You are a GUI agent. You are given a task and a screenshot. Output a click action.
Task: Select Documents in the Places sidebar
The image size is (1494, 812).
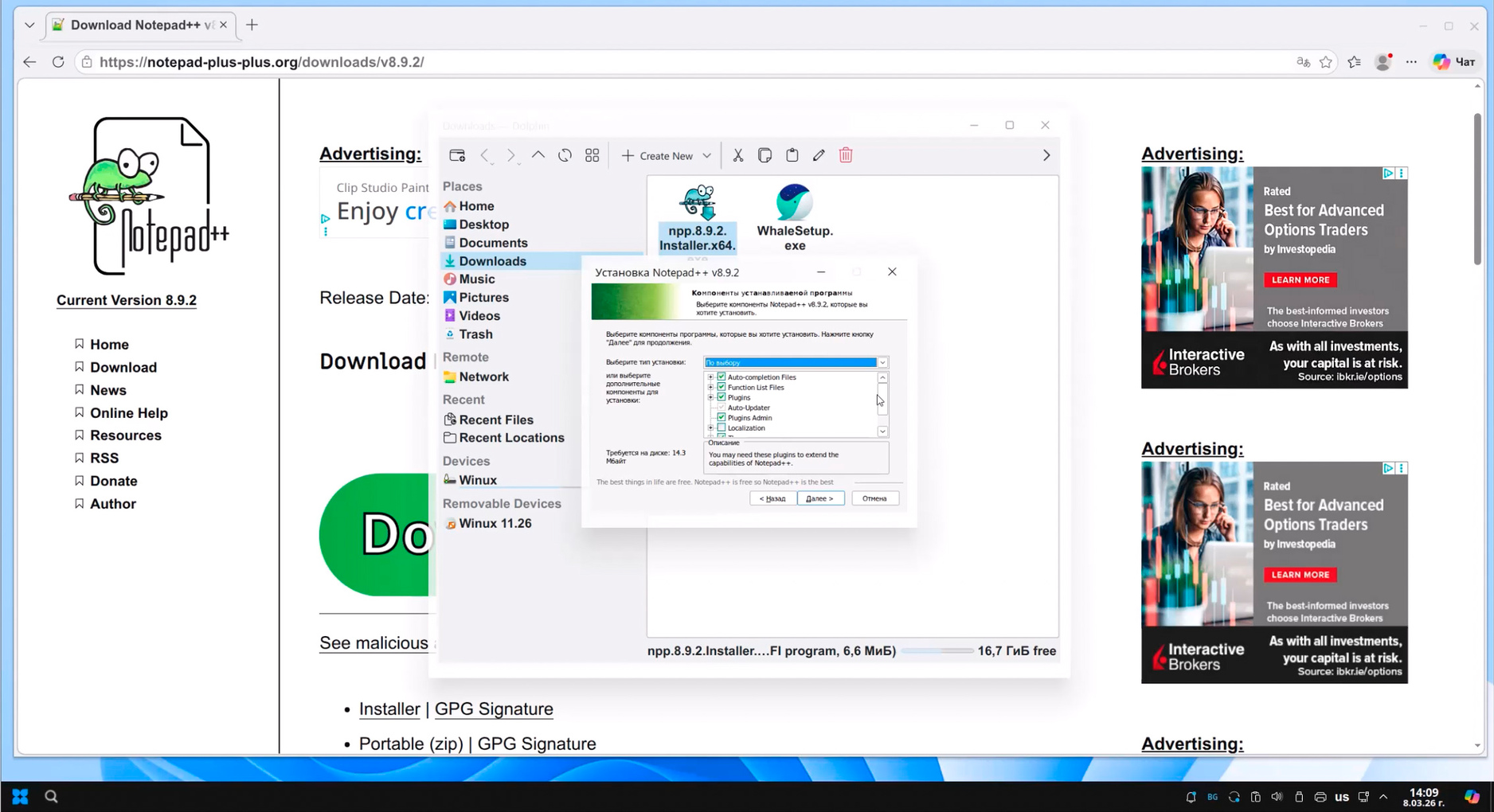coord(492,243)
